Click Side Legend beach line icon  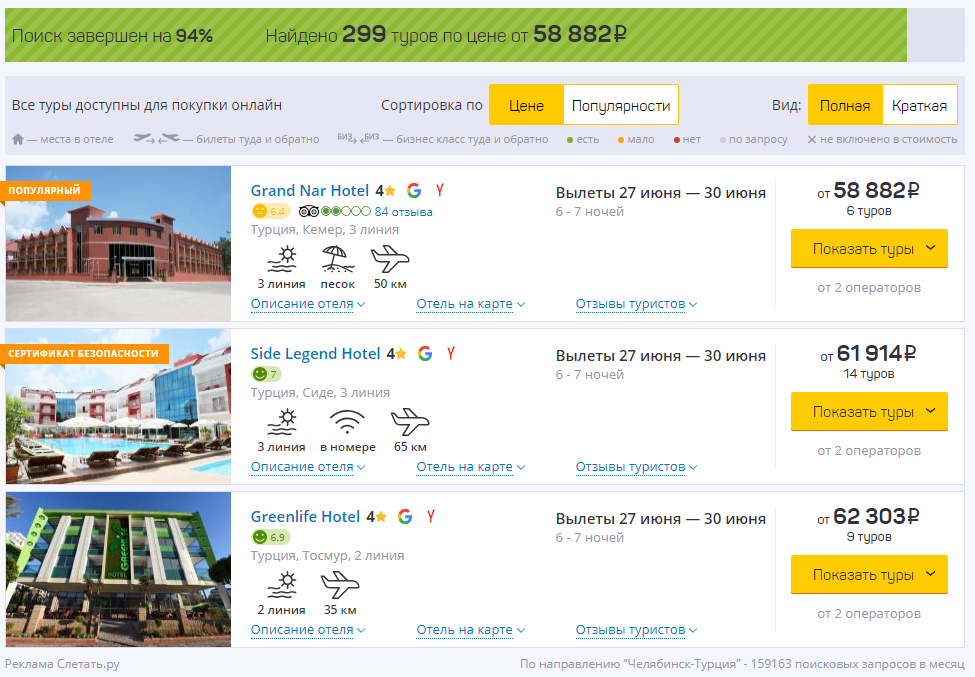[282, 422]
